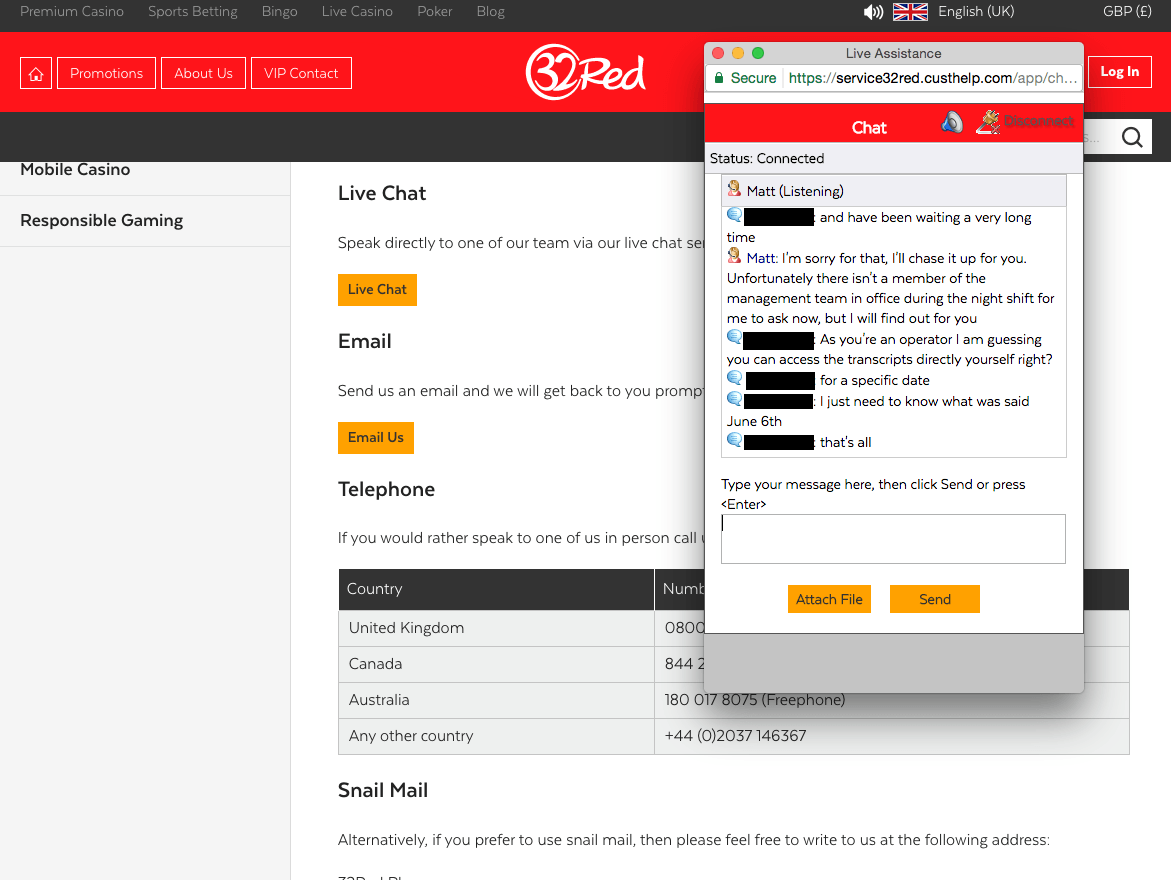The height and width of the screenshot is (880, 1171).
Task: Click 'Status: Connected' text
Action: pyautogui.click(x=767, y=158)
